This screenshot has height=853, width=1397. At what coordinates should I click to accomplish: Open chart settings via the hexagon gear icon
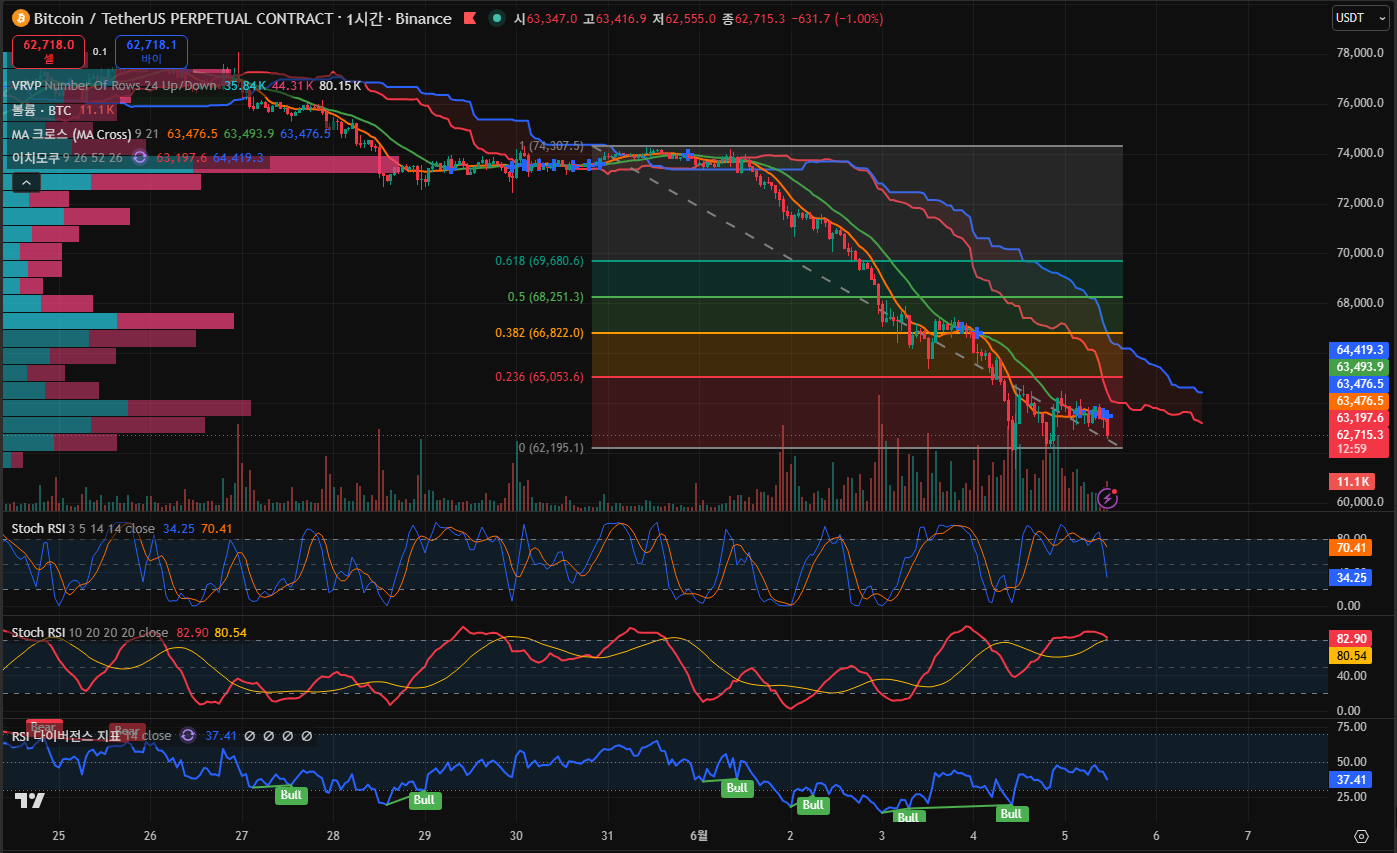[1360, 836]
